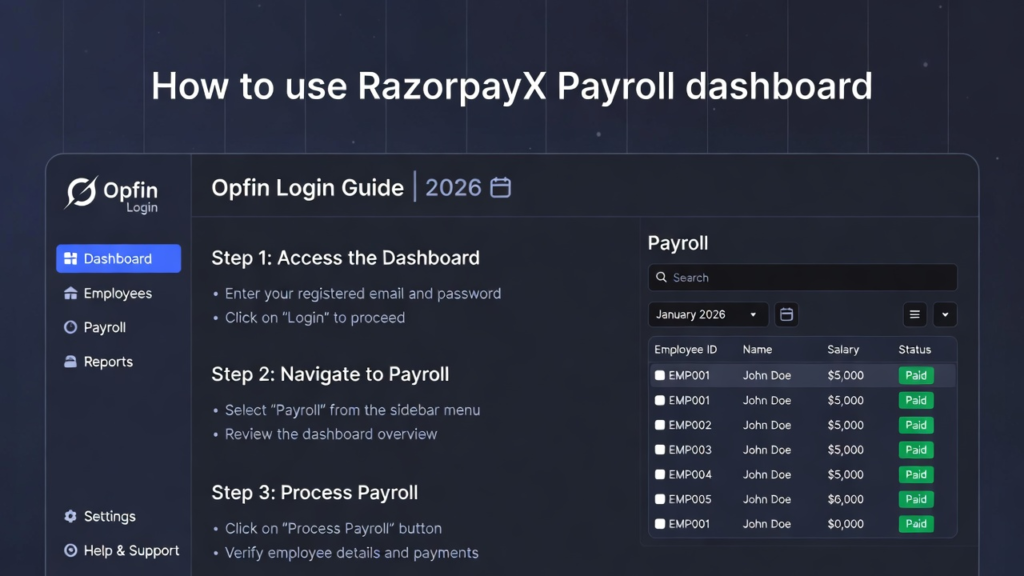This screenshot has width=1024, height=576.
Task: Click the Status column header
Action: coord(914,350)
